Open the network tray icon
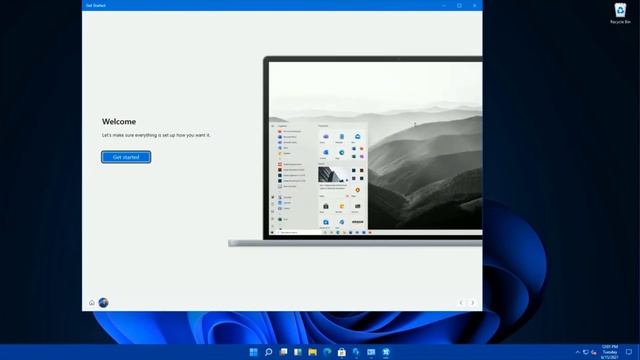The image size is (640, 360). tap(586, 352)
